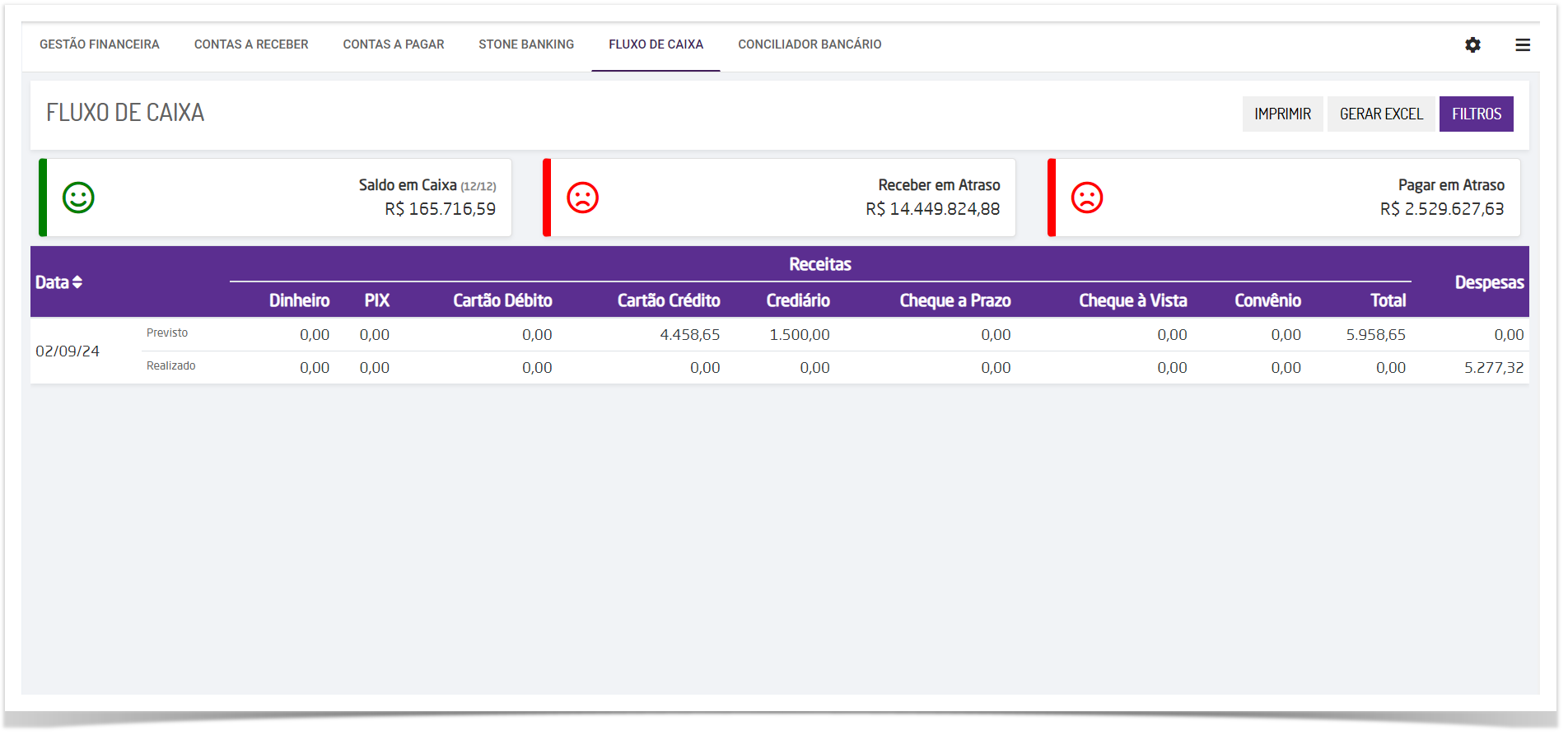Select the Stone Banking tab
Viewport: 1568px width, 735px height.
click(x=526, y=44)
